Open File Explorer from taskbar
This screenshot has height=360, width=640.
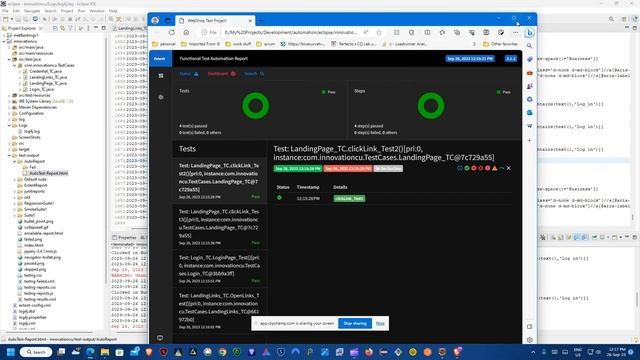pos(105,352)
